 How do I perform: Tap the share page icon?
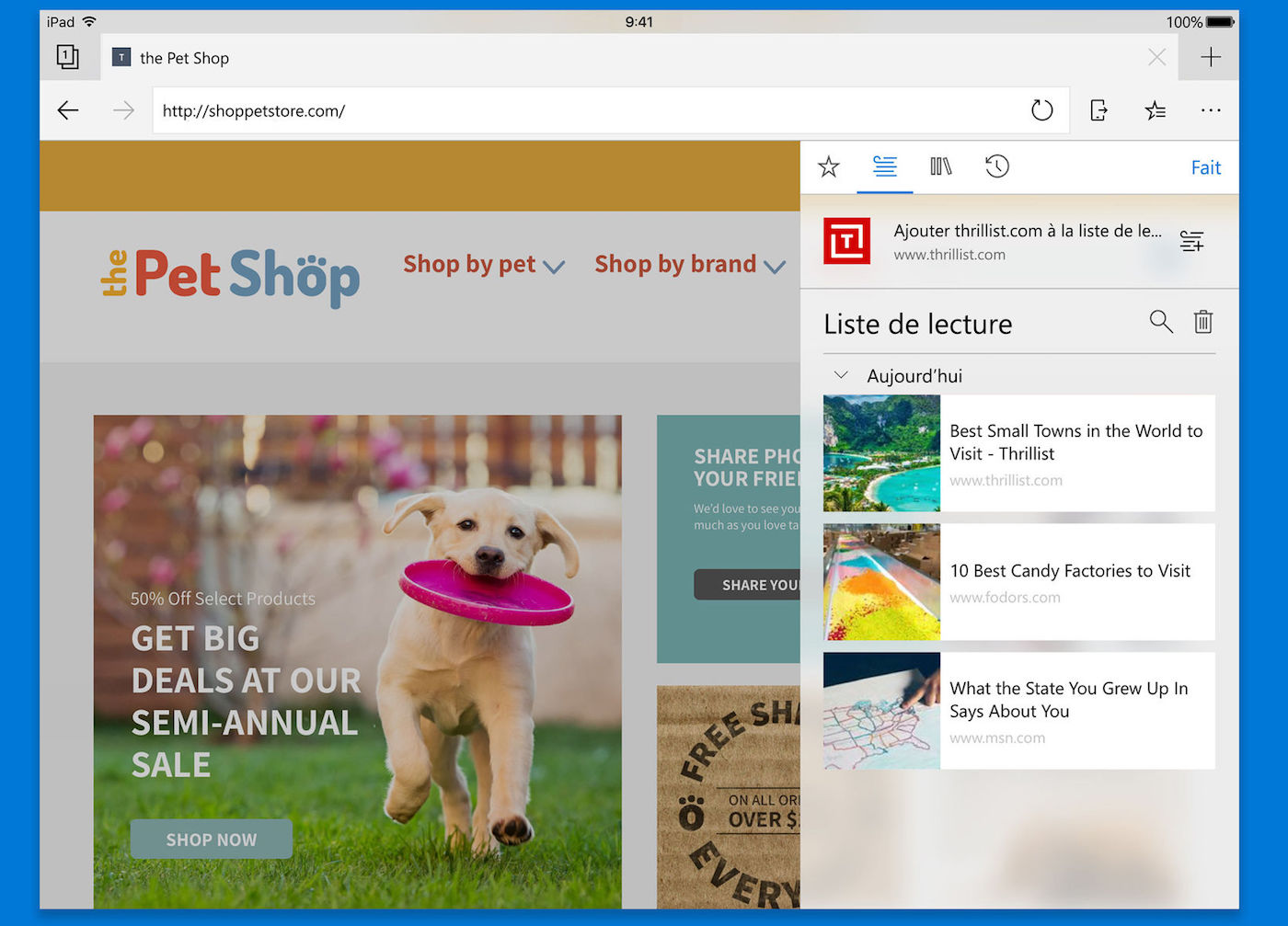pos(1098,110)
